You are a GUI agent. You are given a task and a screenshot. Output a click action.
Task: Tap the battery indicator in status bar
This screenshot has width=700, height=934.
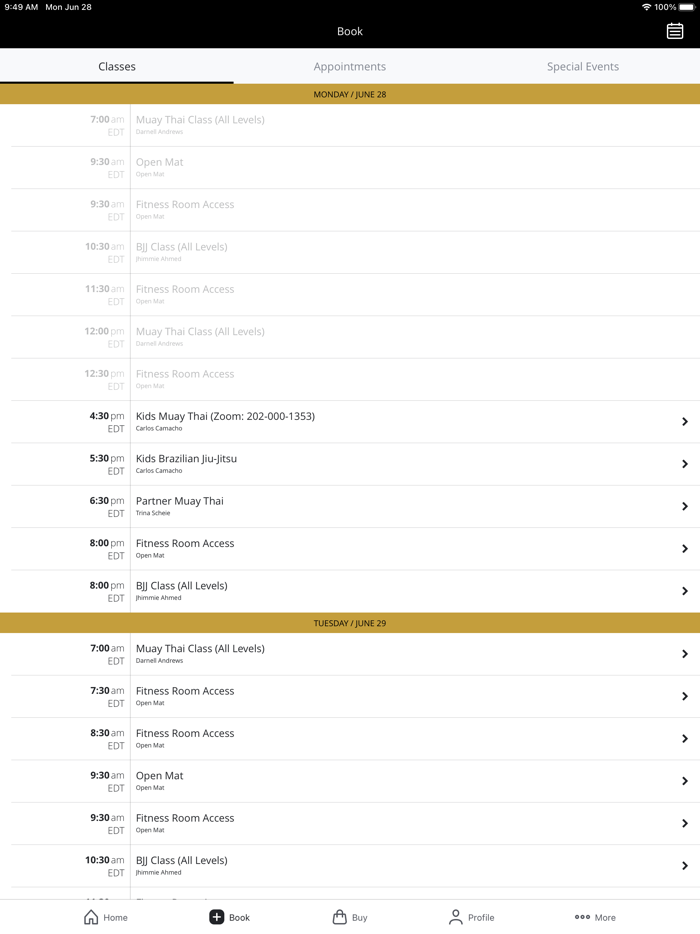686,7
